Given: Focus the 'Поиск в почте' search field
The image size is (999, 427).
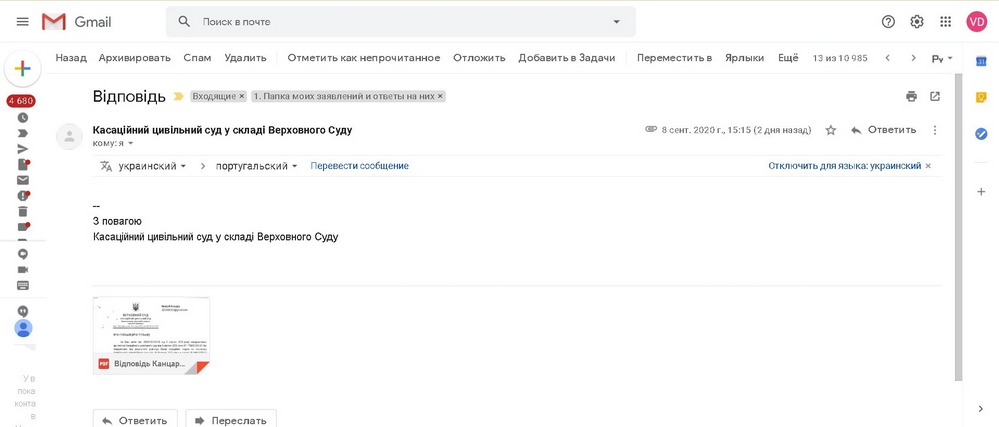Looking at the screenshot, I should (401, 22).
